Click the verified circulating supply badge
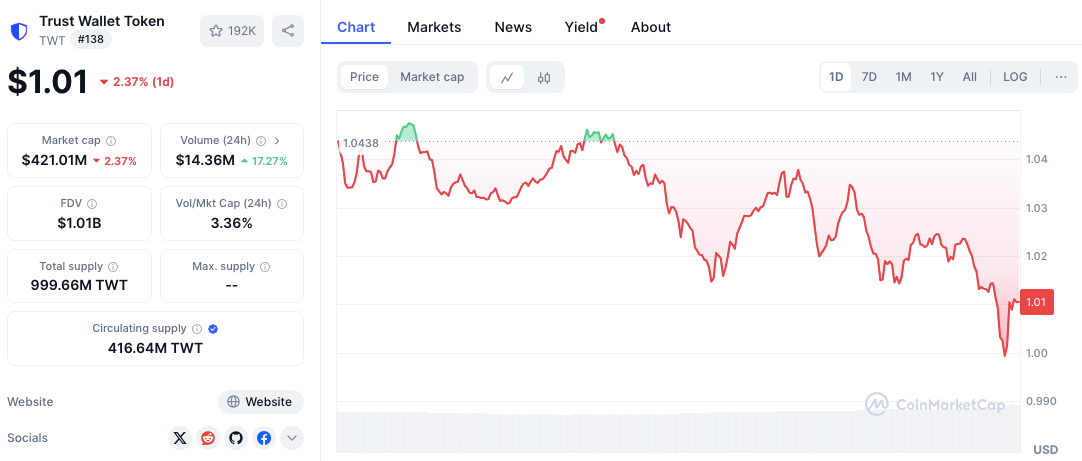 pyautogui.click(x=213, y=329)
